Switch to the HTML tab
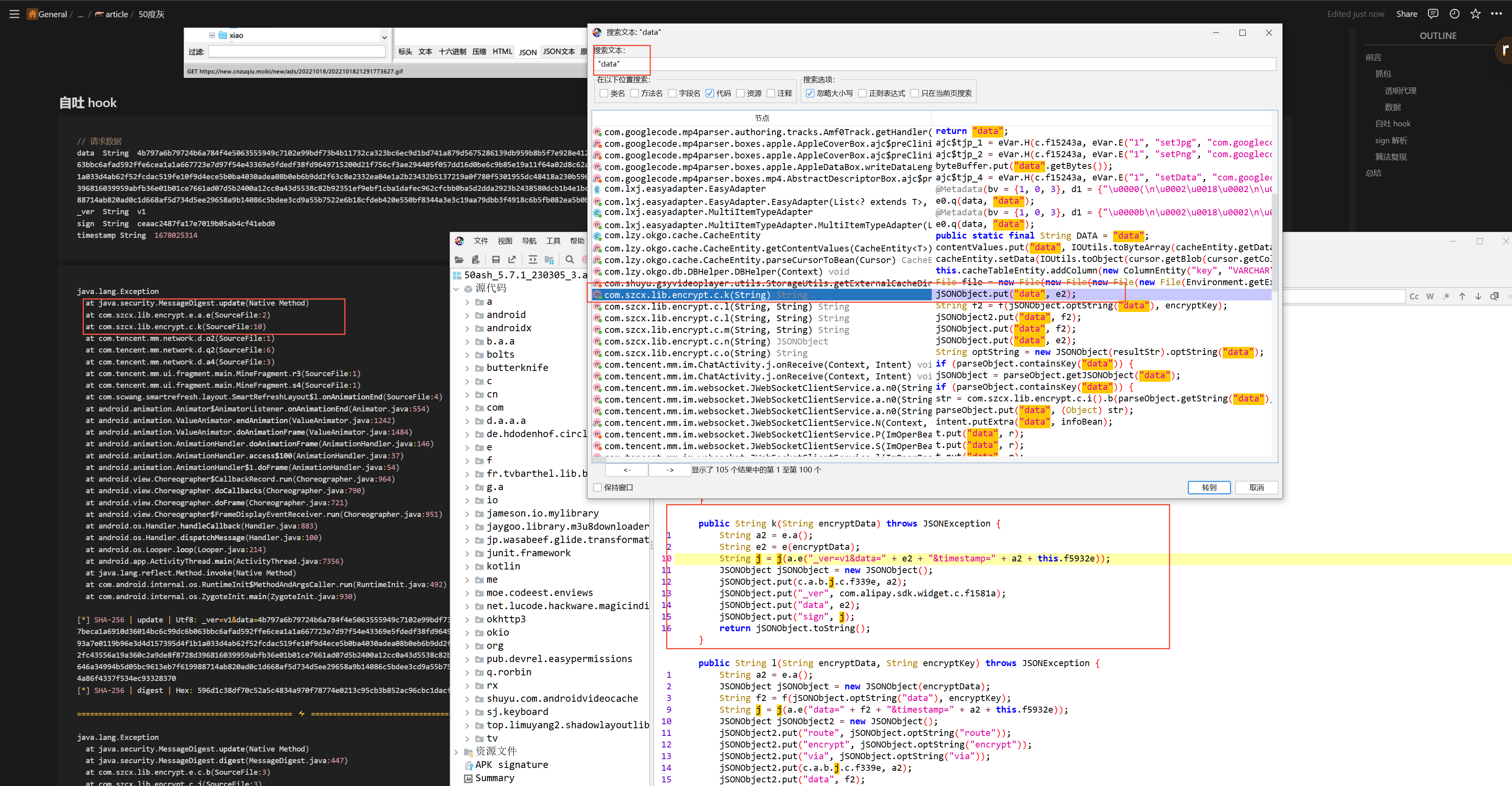Viewport: 1512px width, 786px height. click(x=502, y=52)
